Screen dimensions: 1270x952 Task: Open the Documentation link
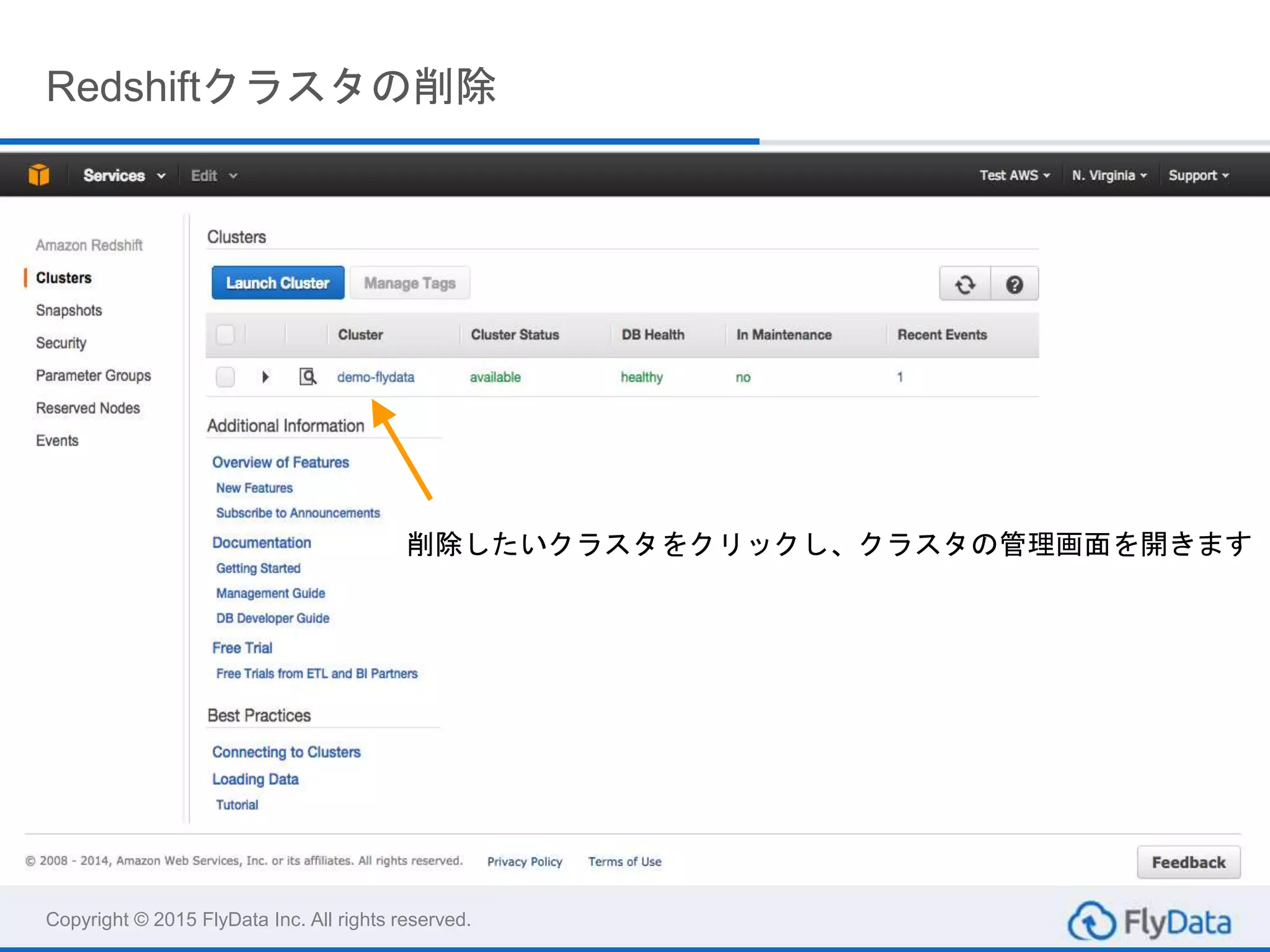pyautogui.click(x=262, y=542)
